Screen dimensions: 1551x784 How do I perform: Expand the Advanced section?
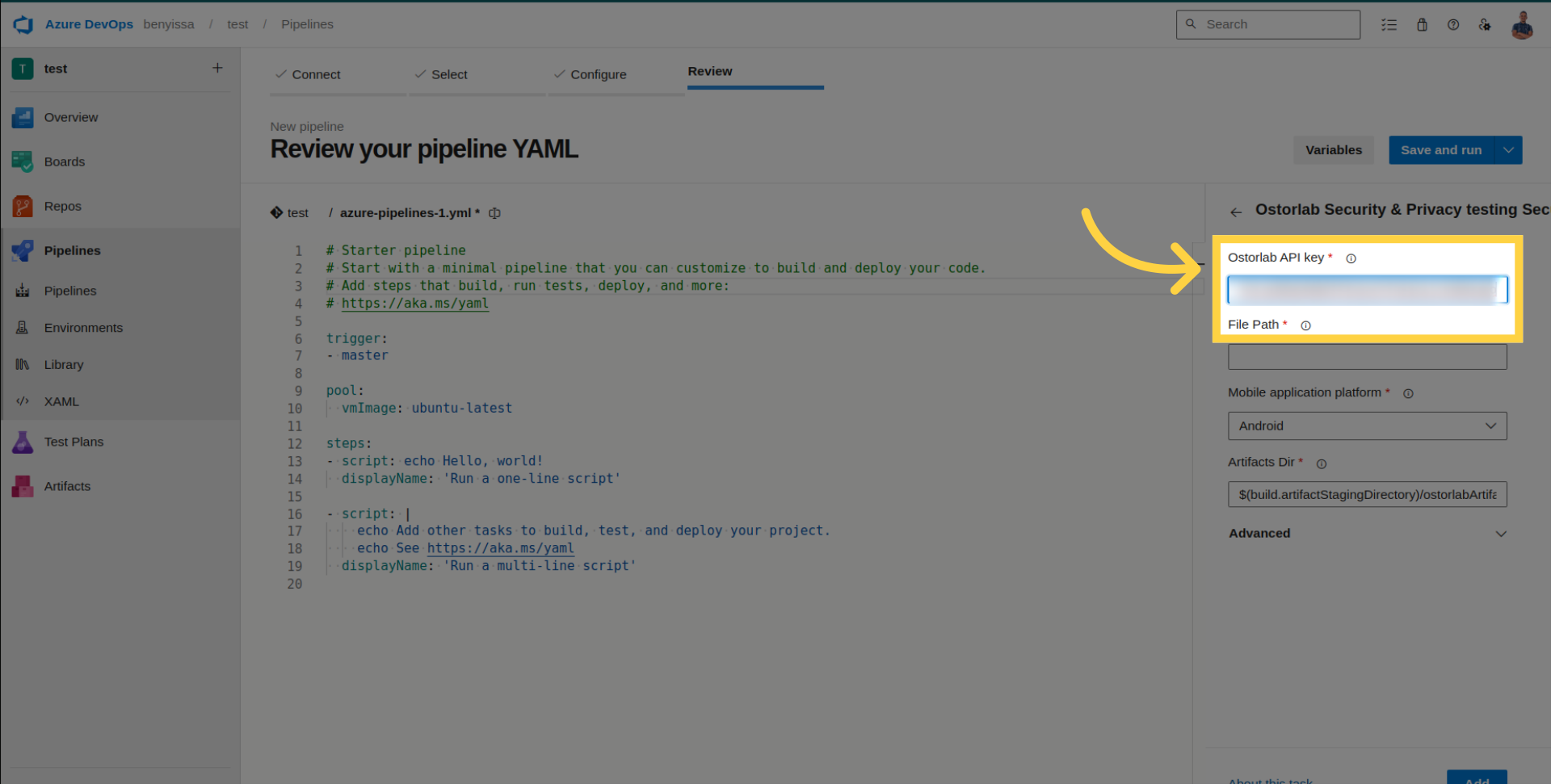pyautogui.click(x=1367, y=534)
